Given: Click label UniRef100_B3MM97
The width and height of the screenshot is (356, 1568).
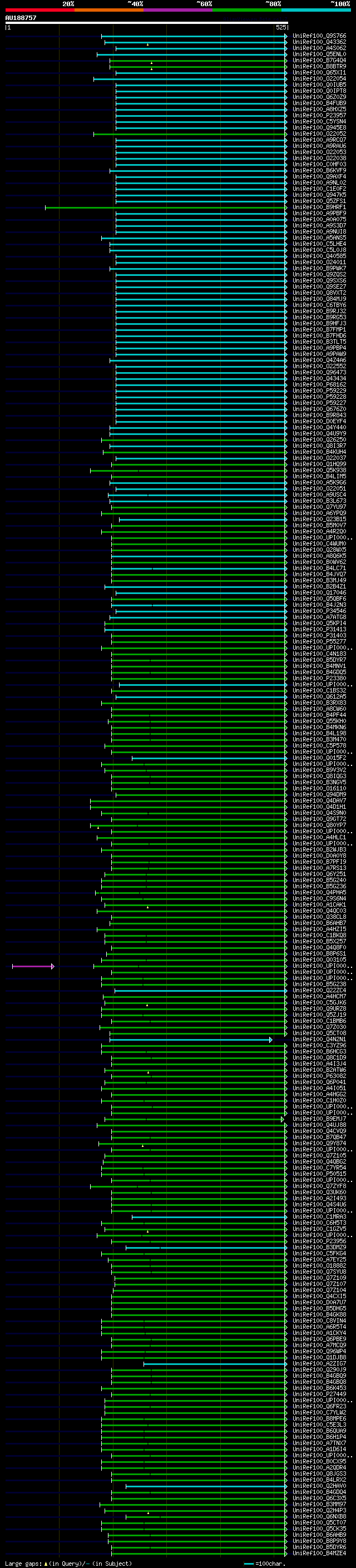Looking at the screenshot, I should click(319, 1505).
